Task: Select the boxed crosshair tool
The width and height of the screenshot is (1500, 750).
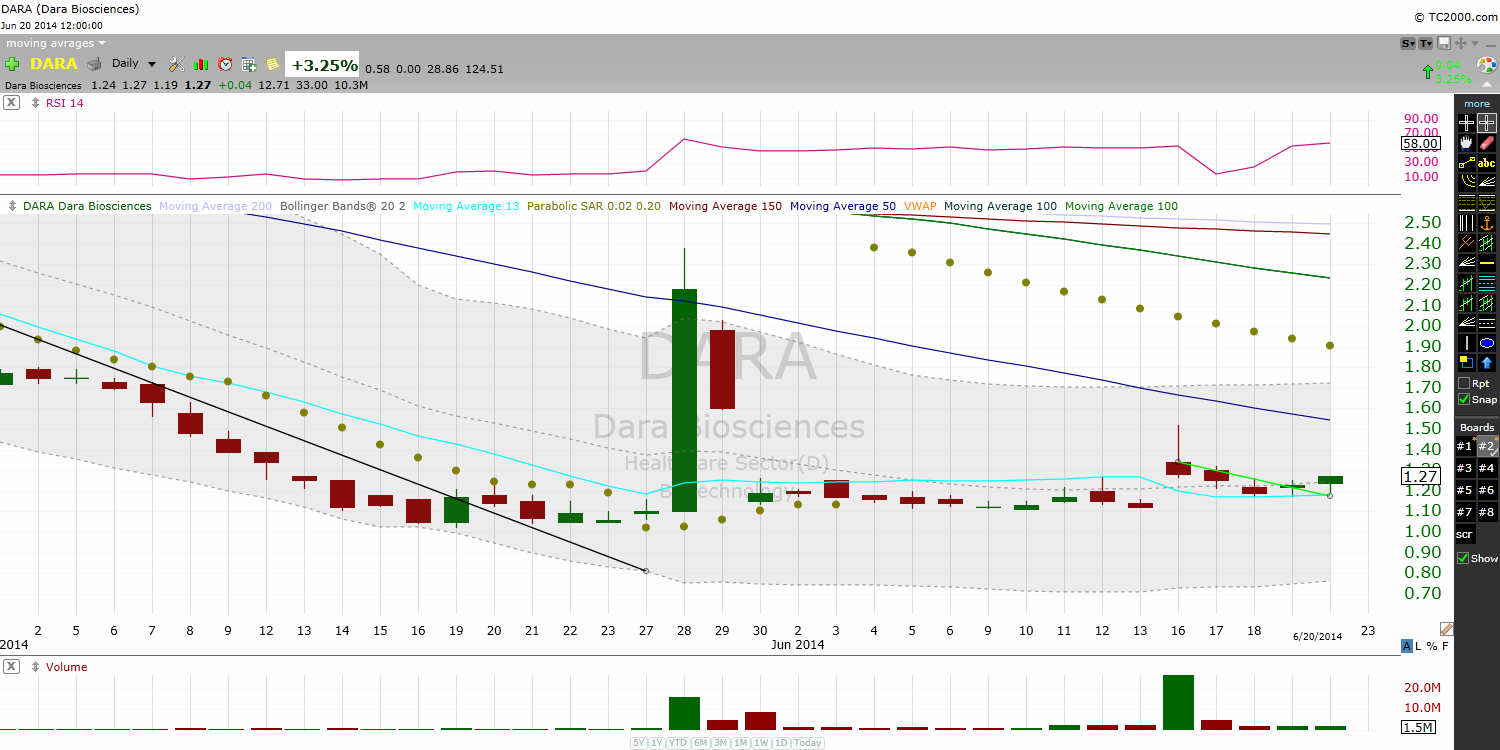Action: click(1487, 122)
